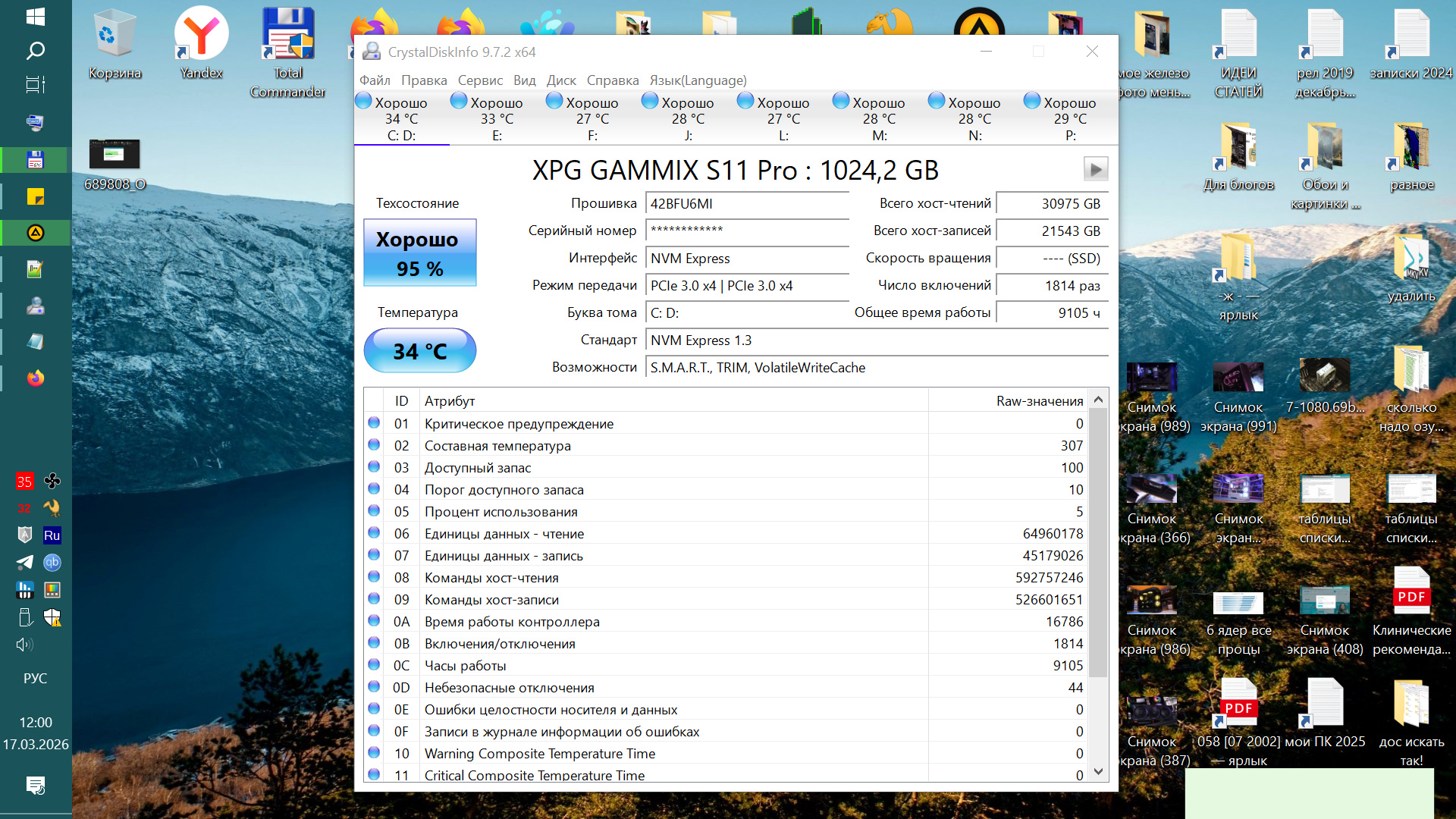Viewport: 1456px width, 819px height.
Task: Select the E: drive status tab
Action: pos(497,119)
